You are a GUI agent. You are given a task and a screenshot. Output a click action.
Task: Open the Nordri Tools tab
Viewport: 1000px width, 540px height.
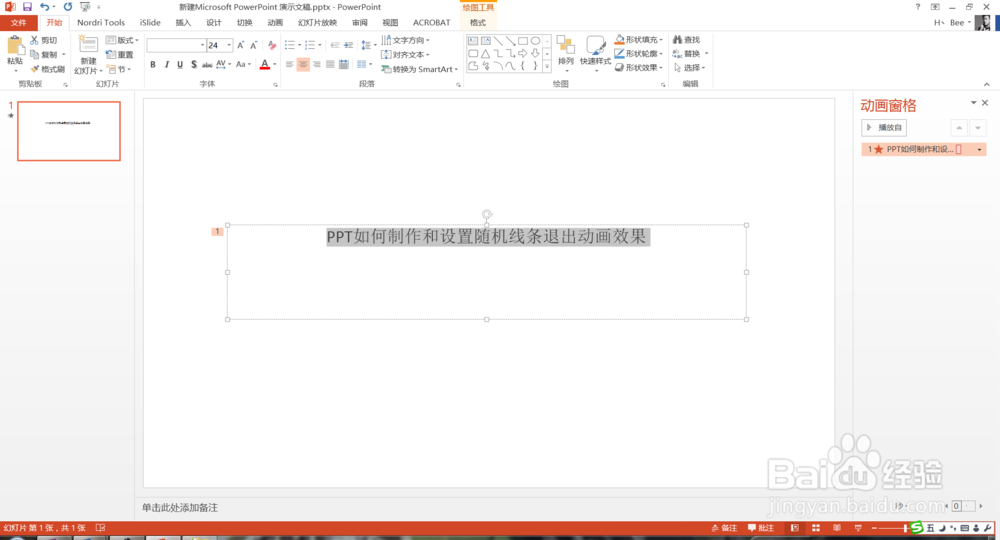coord(101,22)
